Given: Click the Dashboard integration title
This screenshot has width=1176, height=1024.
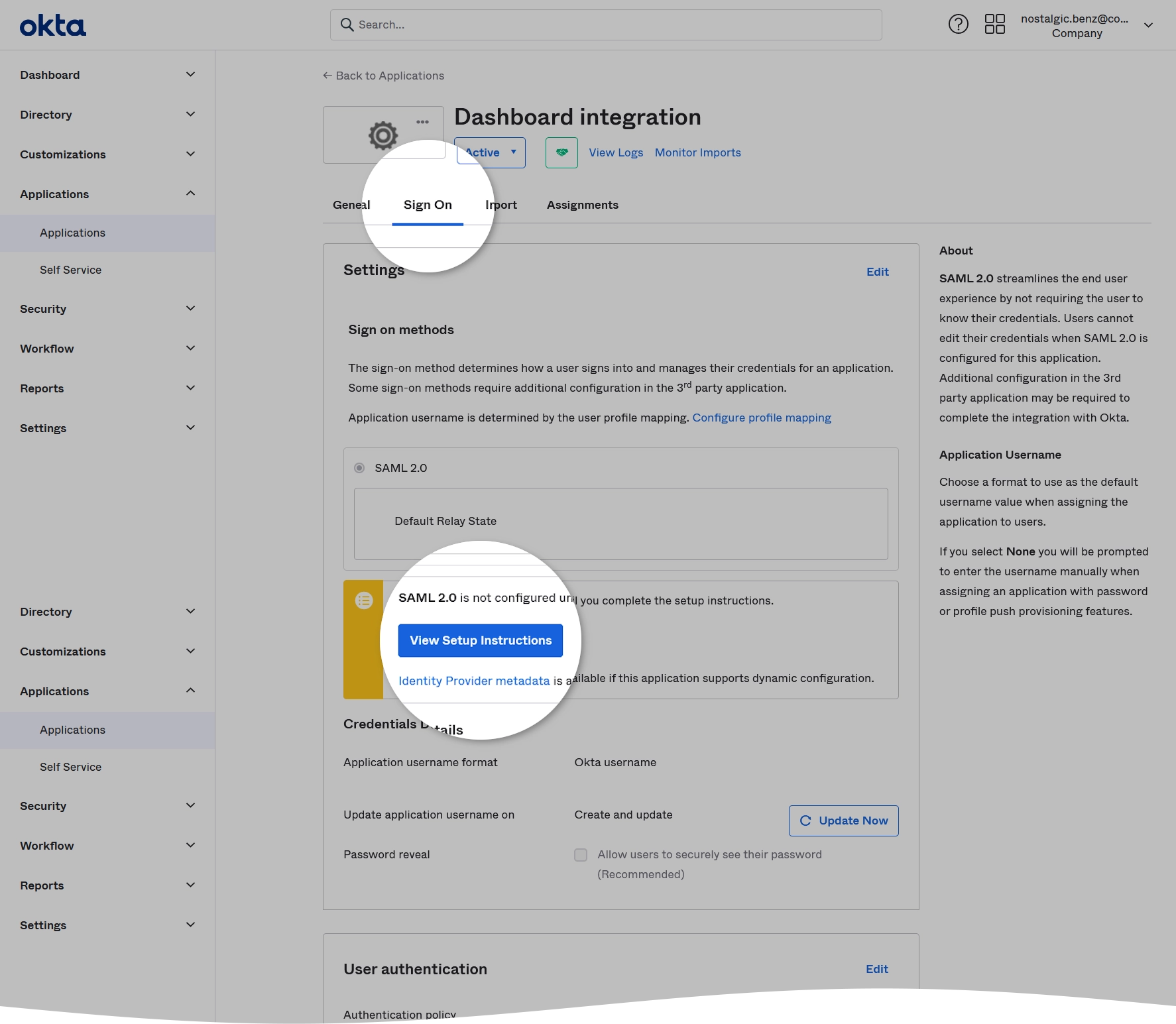Looking at the screenshot, I should pyautogui.click(x=577, y=117).
